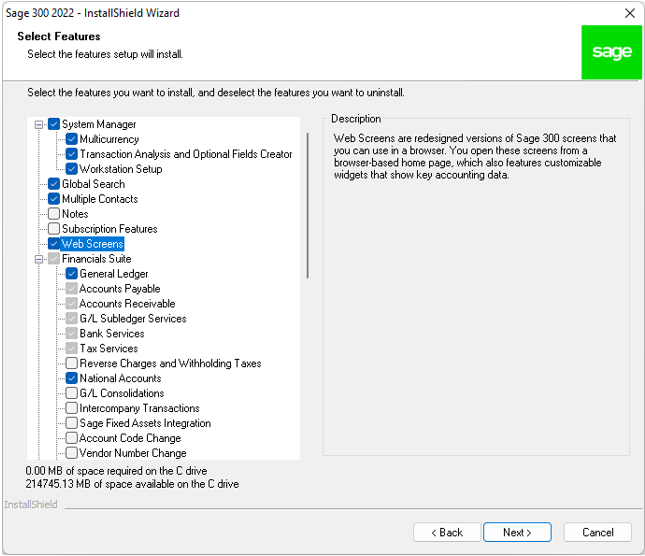Uncheck the National Accounts checkbox
Screen dimensions: 645x556
tap(72, 379)
